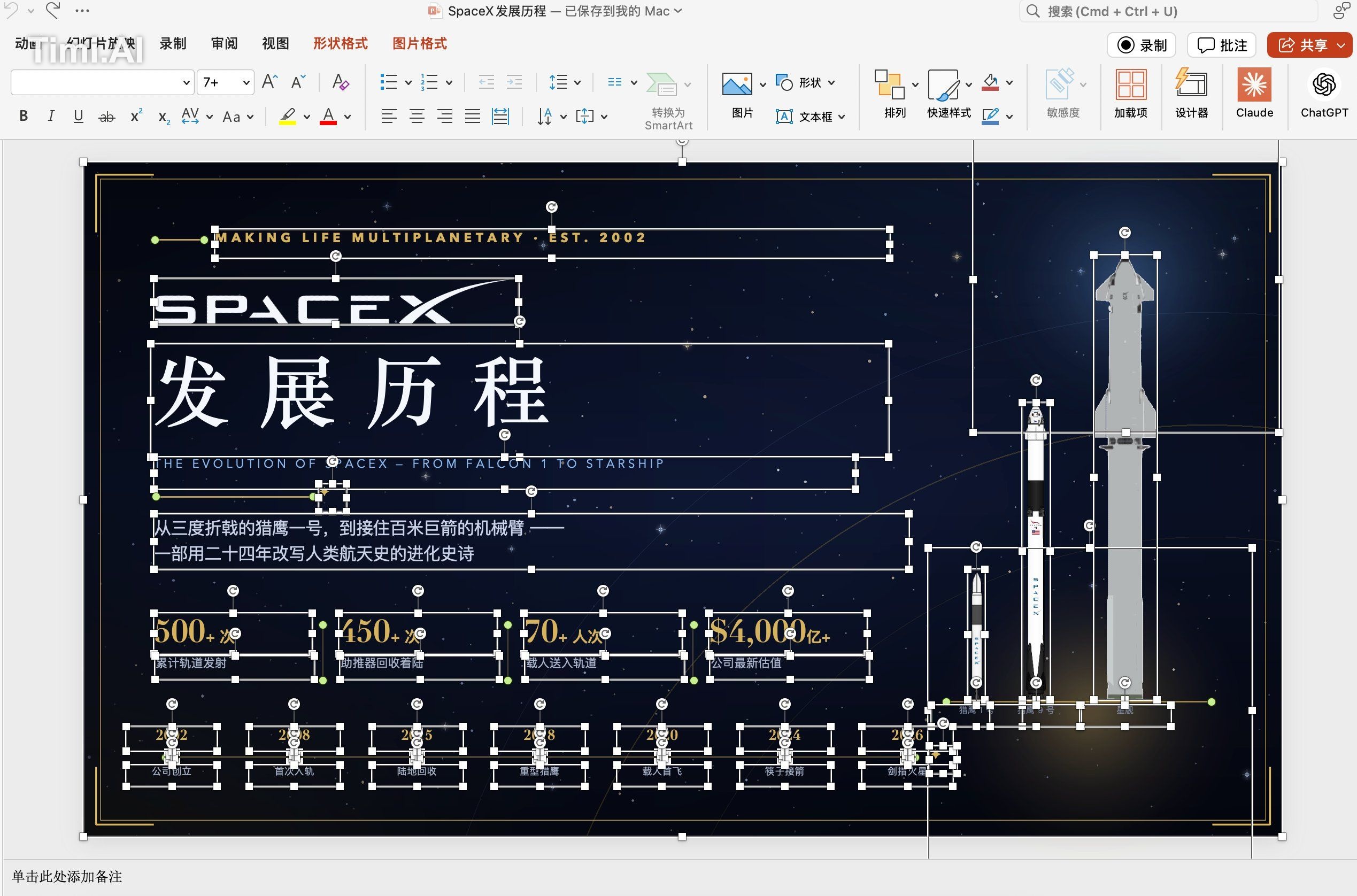Open the 视图 ribbon tab
Image resolution: width=1357 pixels, height=896 pixels.
click(x=275, y=44)
